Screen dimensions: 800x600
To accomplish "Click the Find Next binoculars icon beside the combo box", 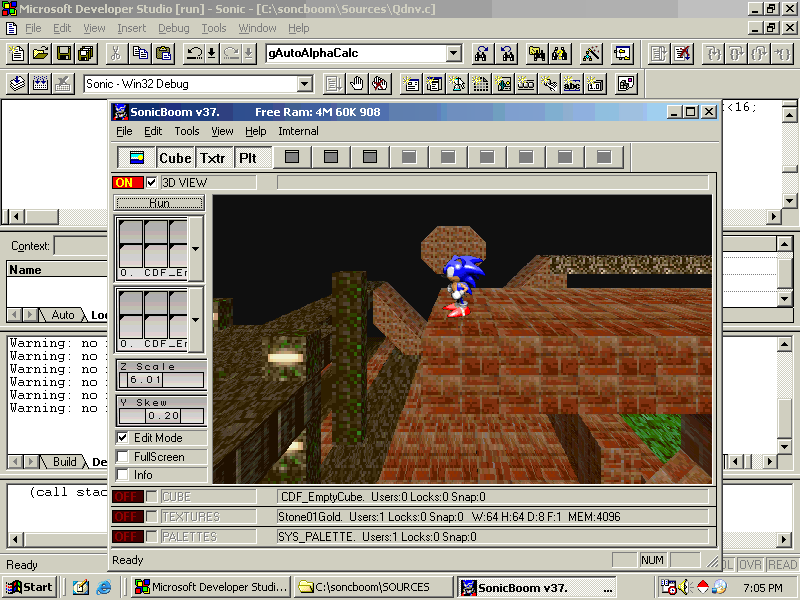I will tap(481, 54).
